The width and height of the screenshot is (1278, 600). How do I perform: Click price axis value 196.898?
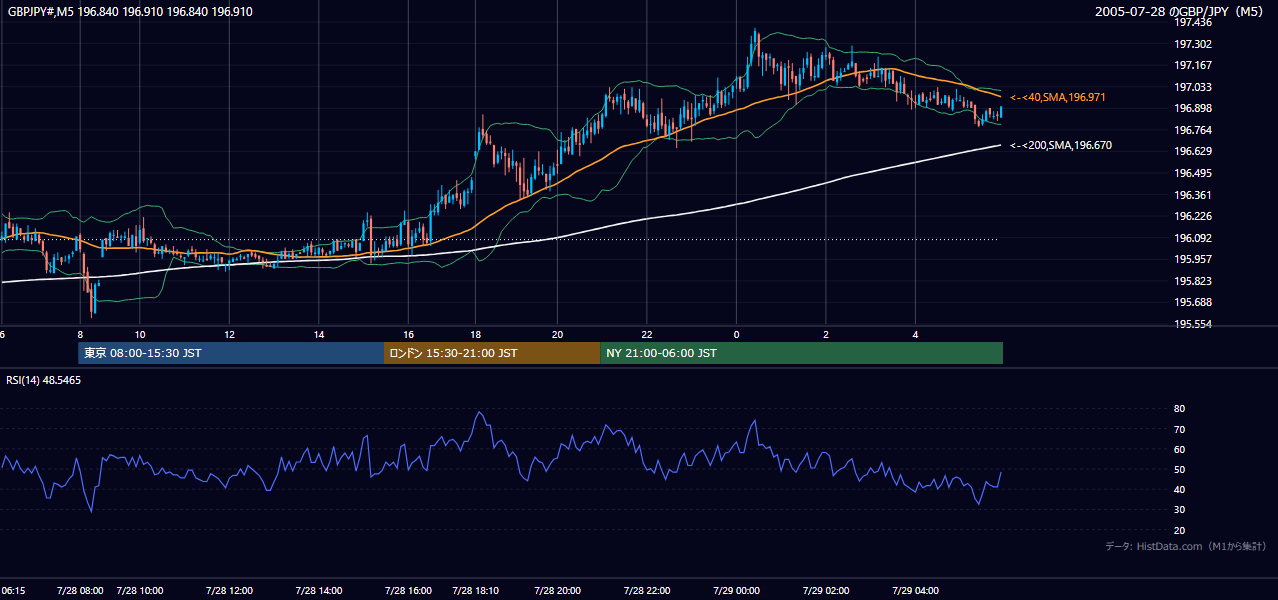[1193, 108]
